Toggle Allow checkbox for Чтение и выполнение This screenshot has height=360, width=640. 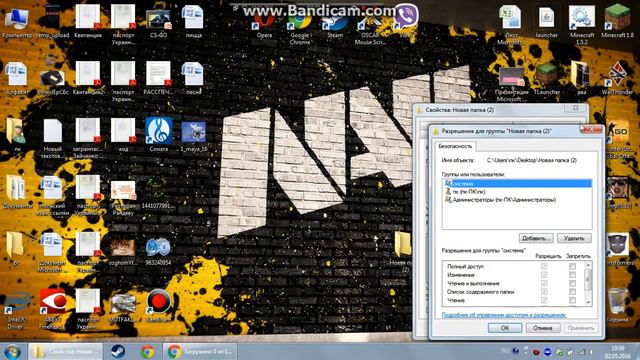coord(544,283)
